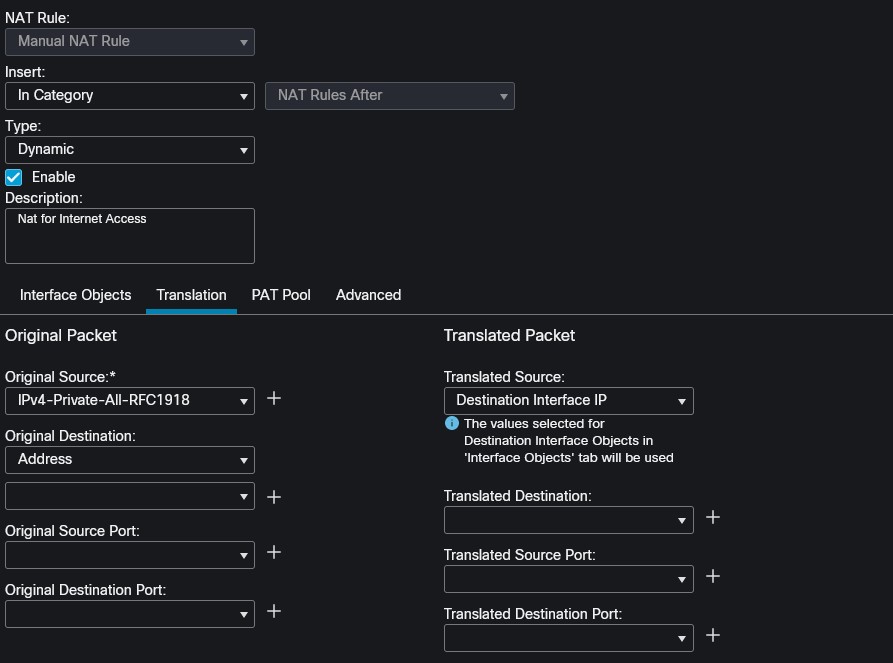Select the Translation tab

tap(191, 295)
